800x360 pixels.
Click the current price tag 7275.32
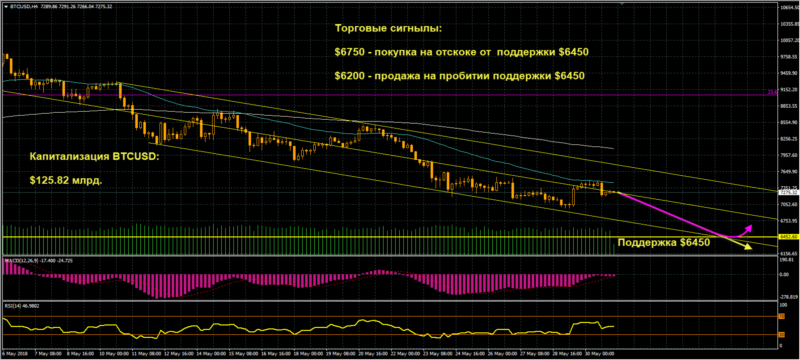point(785,193)
